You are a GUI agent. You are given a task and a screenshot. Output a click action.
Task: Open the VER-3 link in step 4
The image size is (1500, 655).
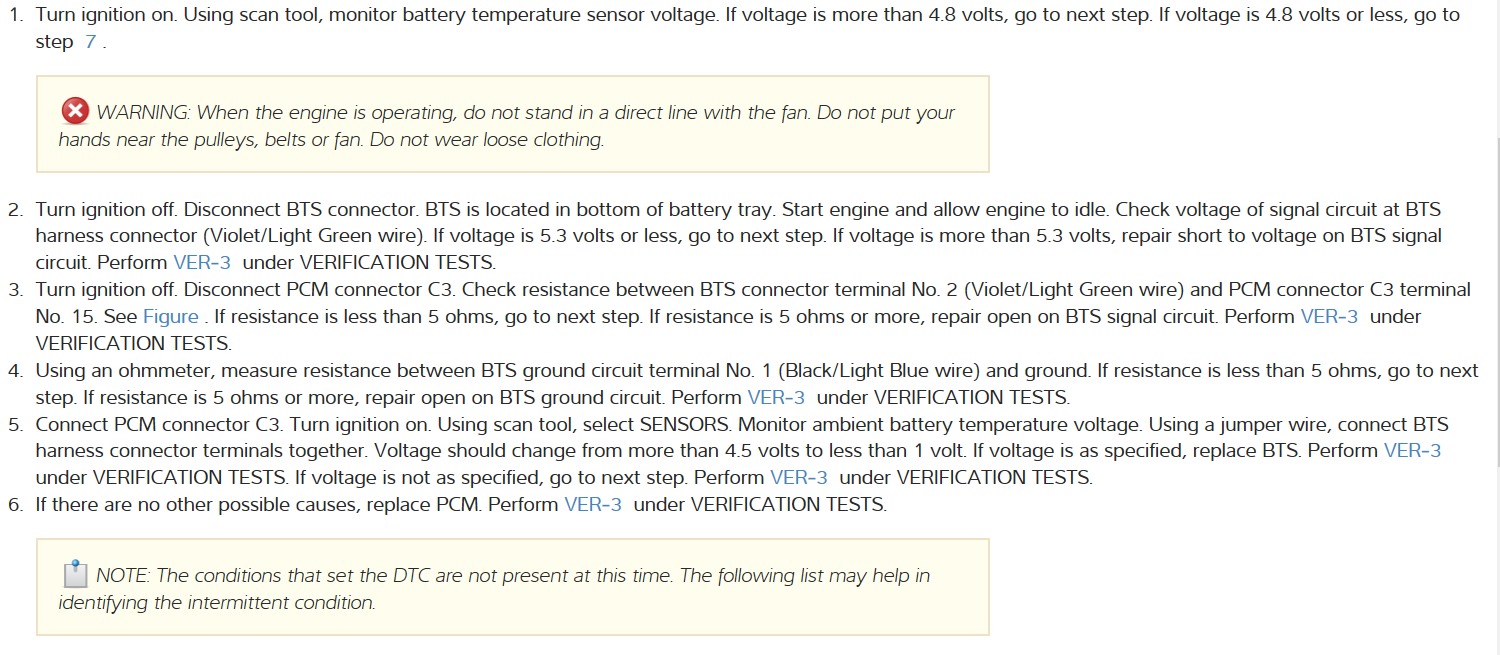pyautogui.click(x=776, y=397)
